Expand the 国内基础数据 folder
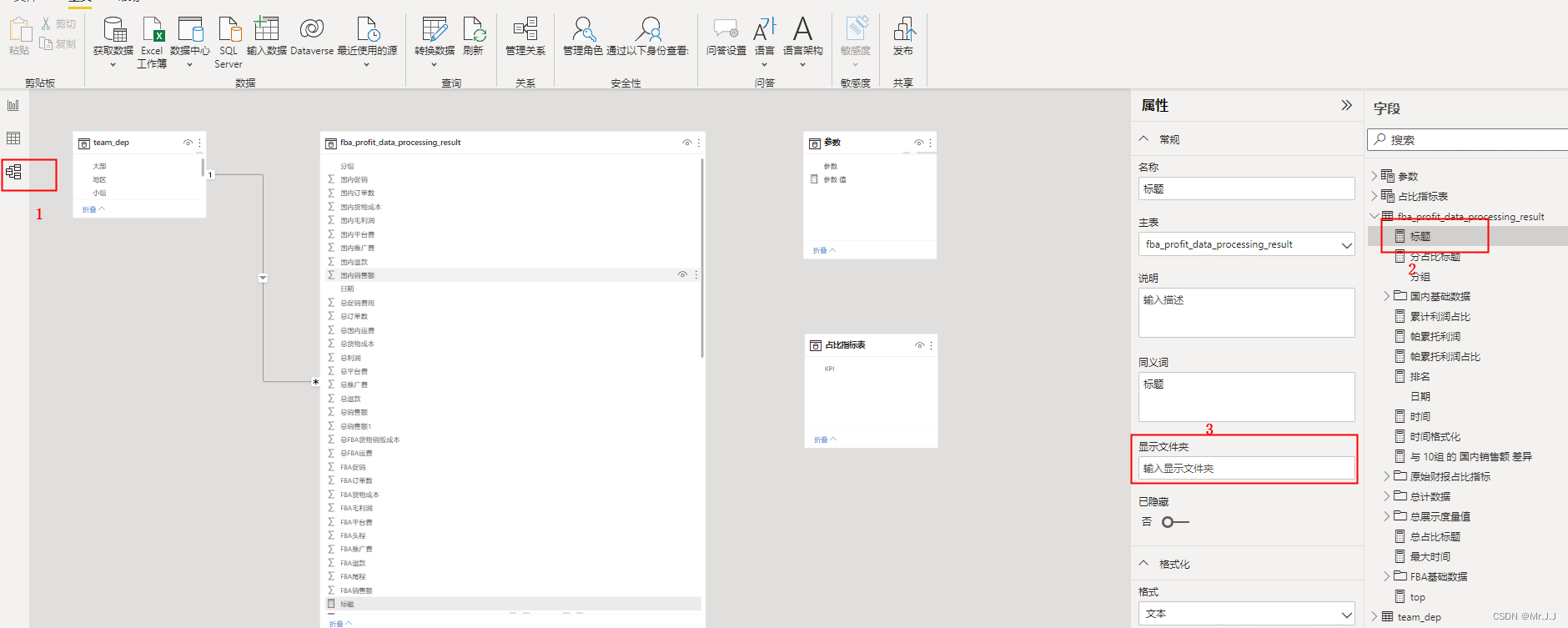Viewport: 1568px width, 628px height. (1387, 296)
